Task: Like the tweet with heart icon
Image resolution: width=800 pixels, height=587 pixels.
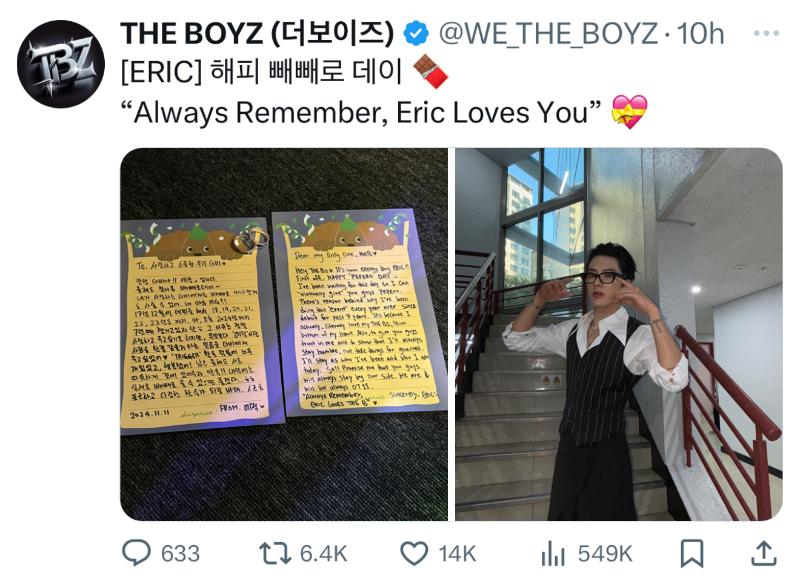Action: pyautogui.click(x=414, y=553)
